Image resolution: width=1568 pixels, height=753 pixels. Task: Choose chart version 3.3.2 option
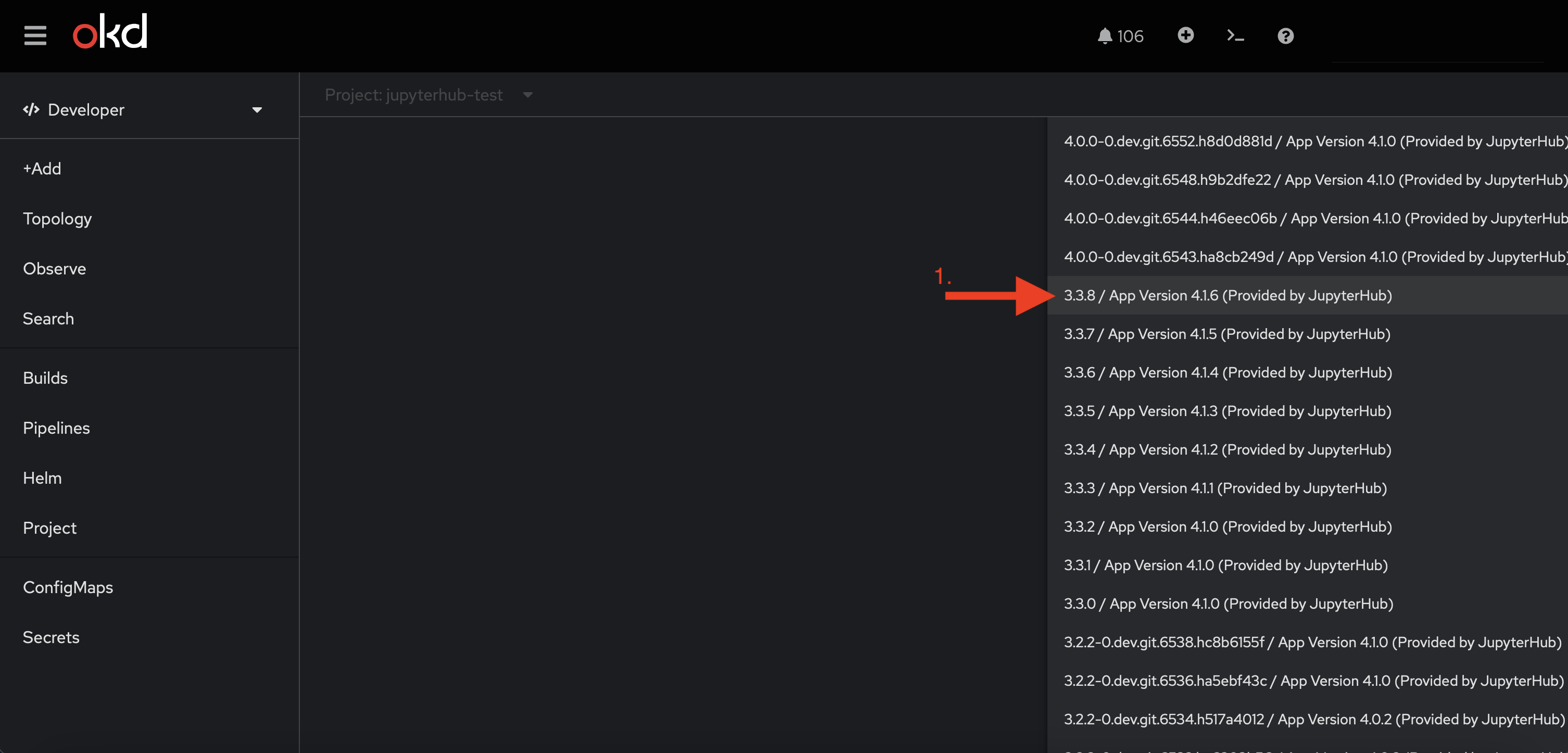(1308, 526)
